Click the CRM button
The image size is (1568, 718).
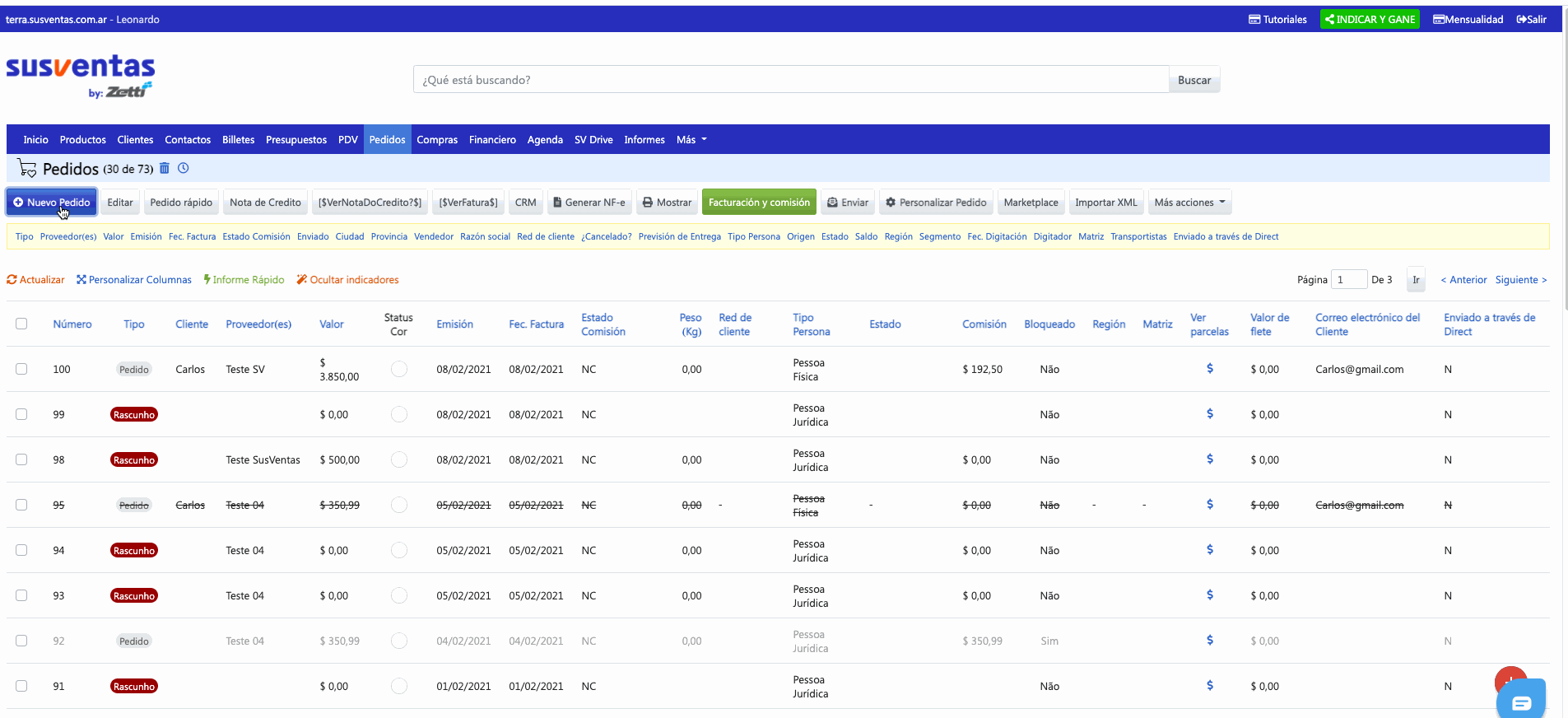click(525, 203)
